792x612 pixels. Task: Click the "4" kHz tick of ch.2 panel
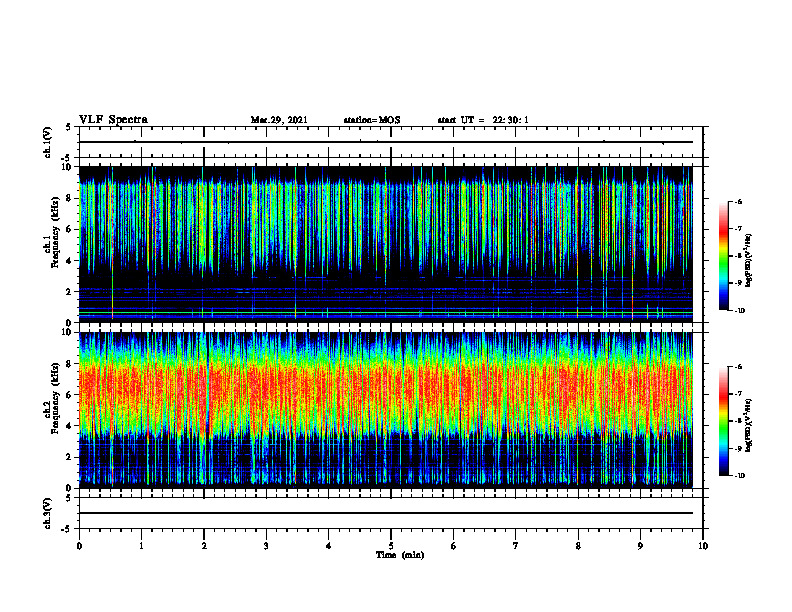(x=70, y=426)
